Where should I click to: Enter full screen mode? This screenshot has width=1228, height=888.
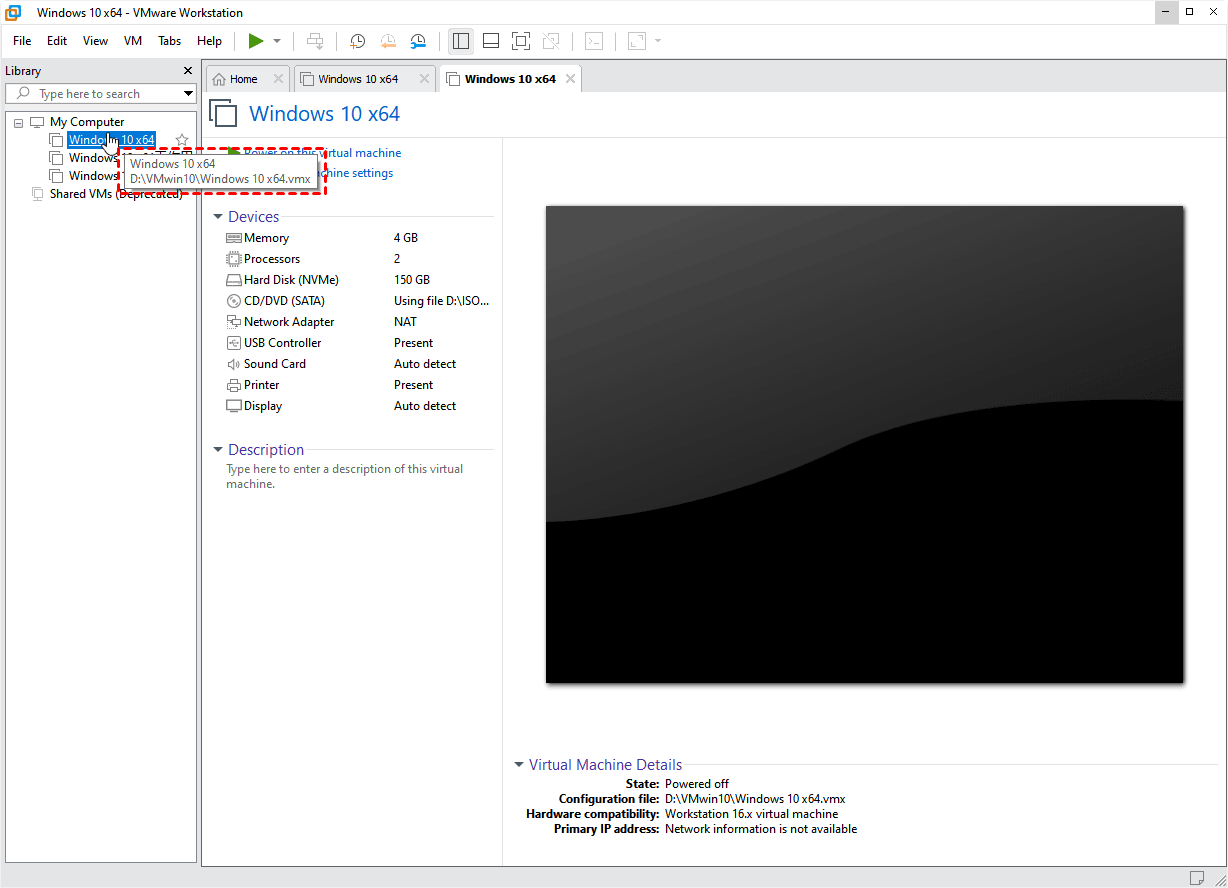click(521, 41)
